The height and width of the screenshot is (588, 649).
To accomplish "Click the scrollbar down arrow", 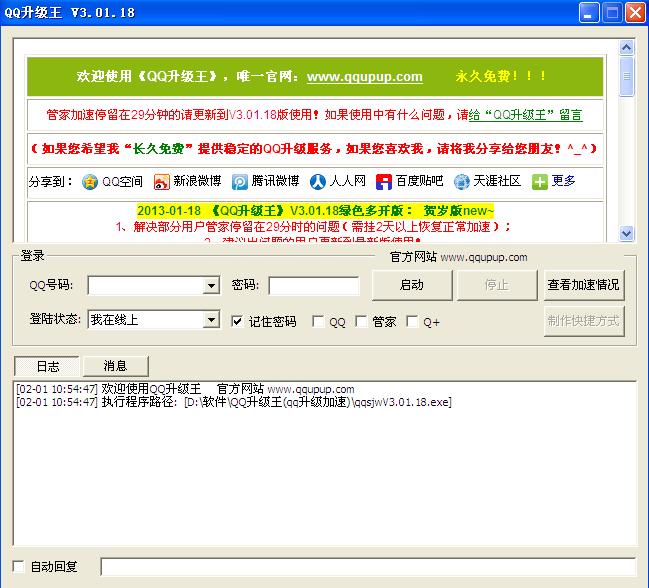I will tap(627, 233).
